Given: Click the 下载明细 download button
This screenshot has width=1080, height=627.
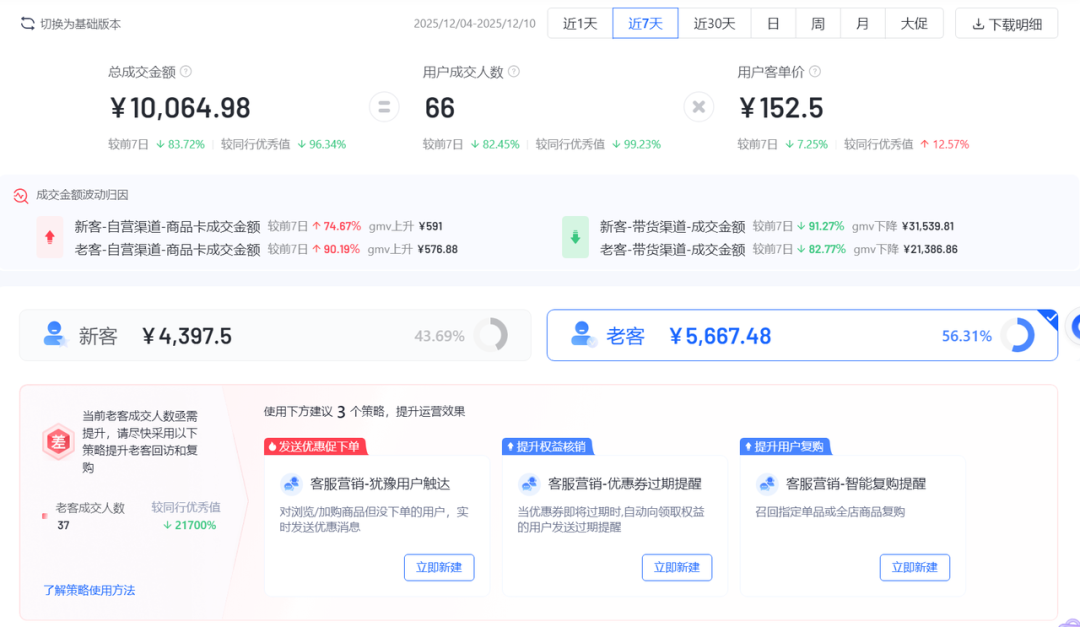Looking at the screenshot, I should tap(1006, 24).
